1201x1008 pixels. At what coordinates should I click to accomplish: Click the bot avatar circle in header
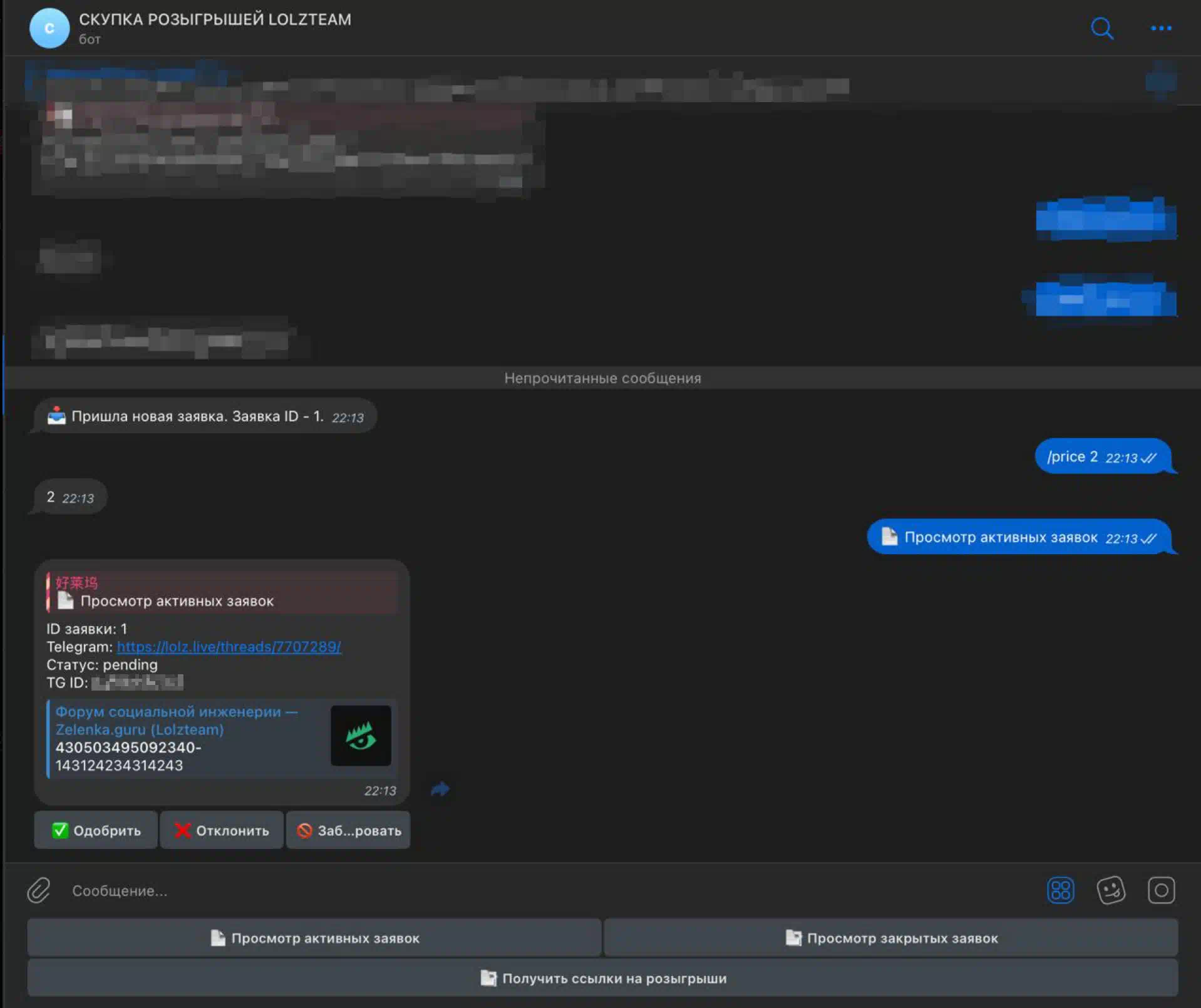pos(49,28)
